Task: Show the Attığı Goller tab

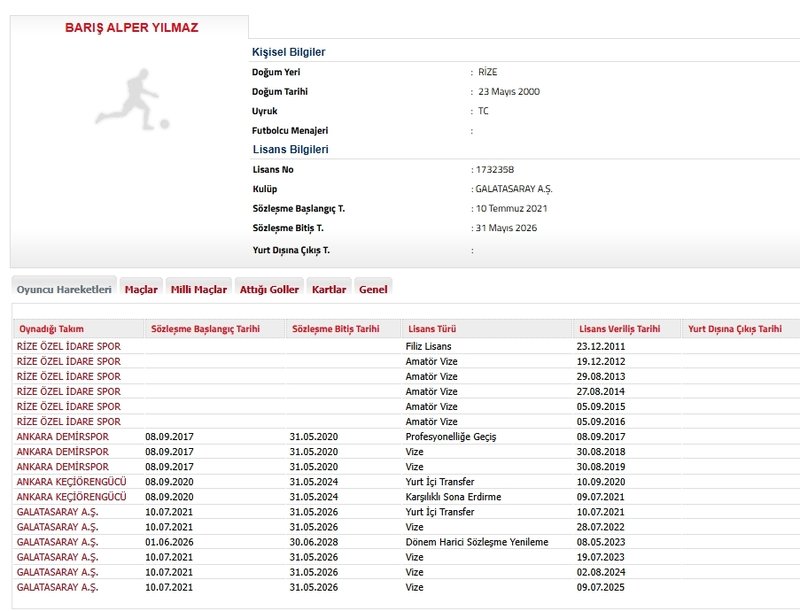Action: (269, 289)
